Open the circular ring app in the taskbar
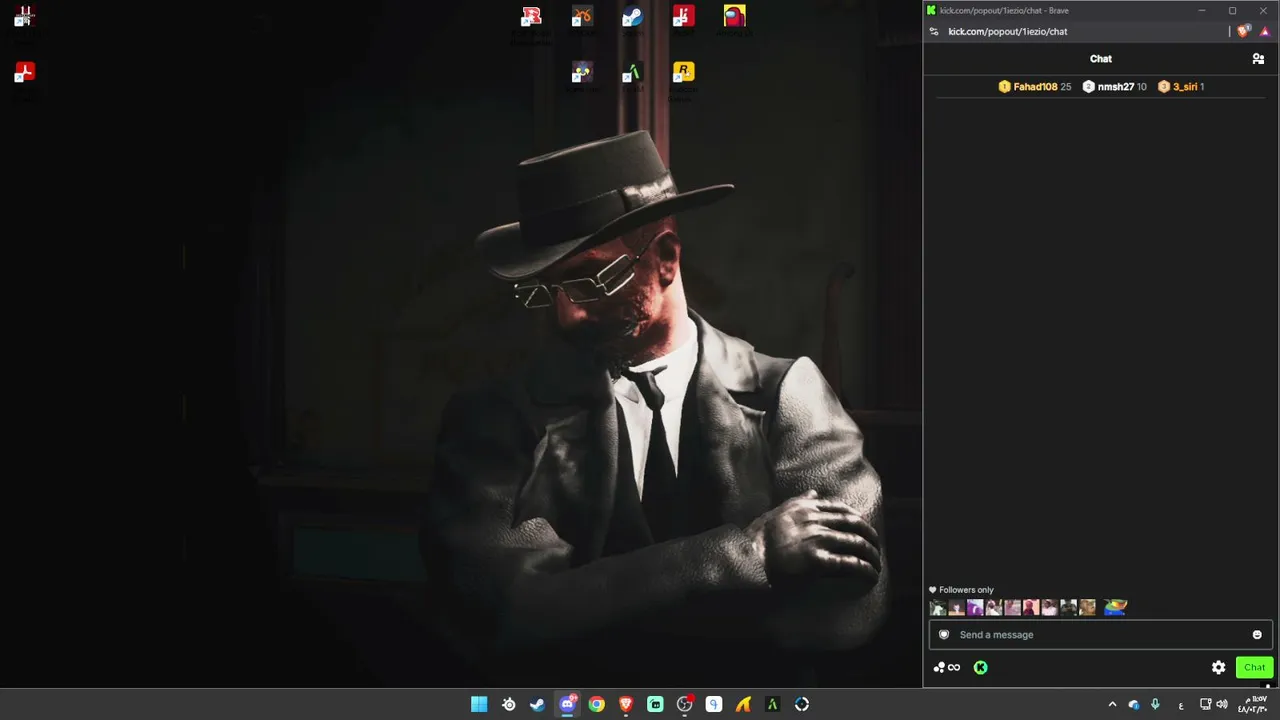Image resolution: width=1280 pixels, height=720 pixels. pyautogui.click(x=802, y=704)
